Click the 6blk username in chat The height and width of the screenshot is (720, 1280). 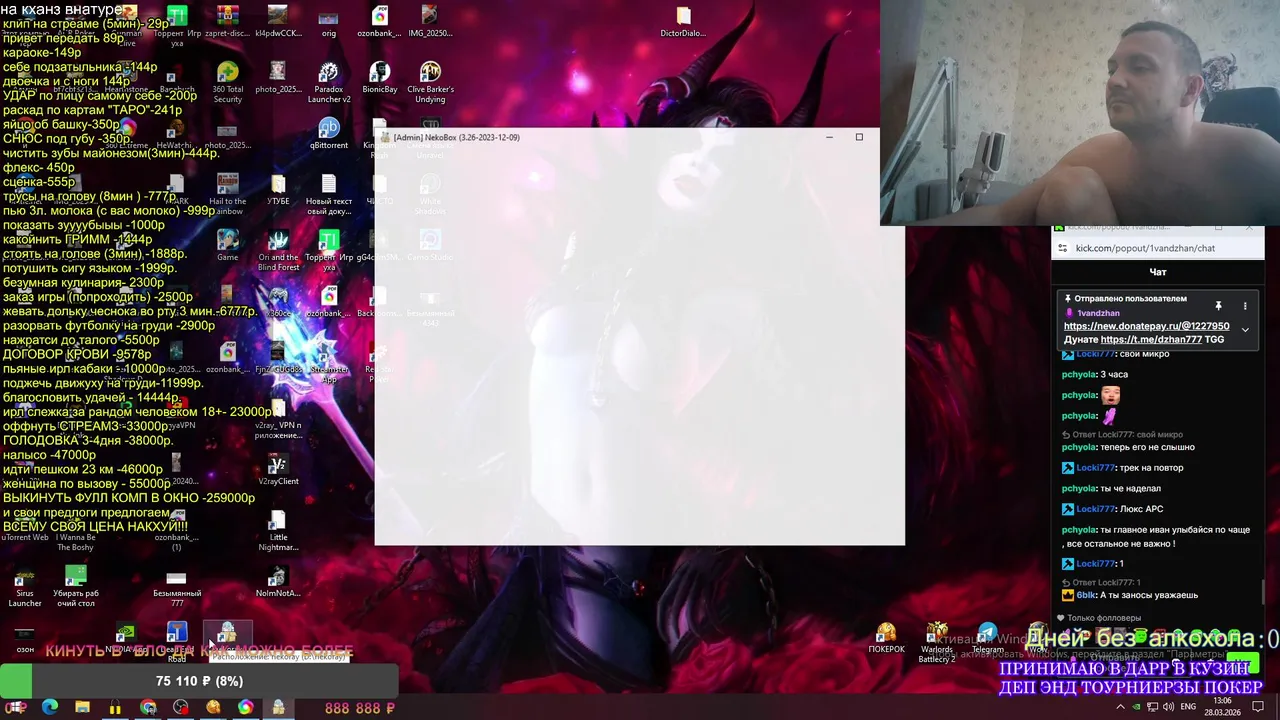(x=1086, y=595)
